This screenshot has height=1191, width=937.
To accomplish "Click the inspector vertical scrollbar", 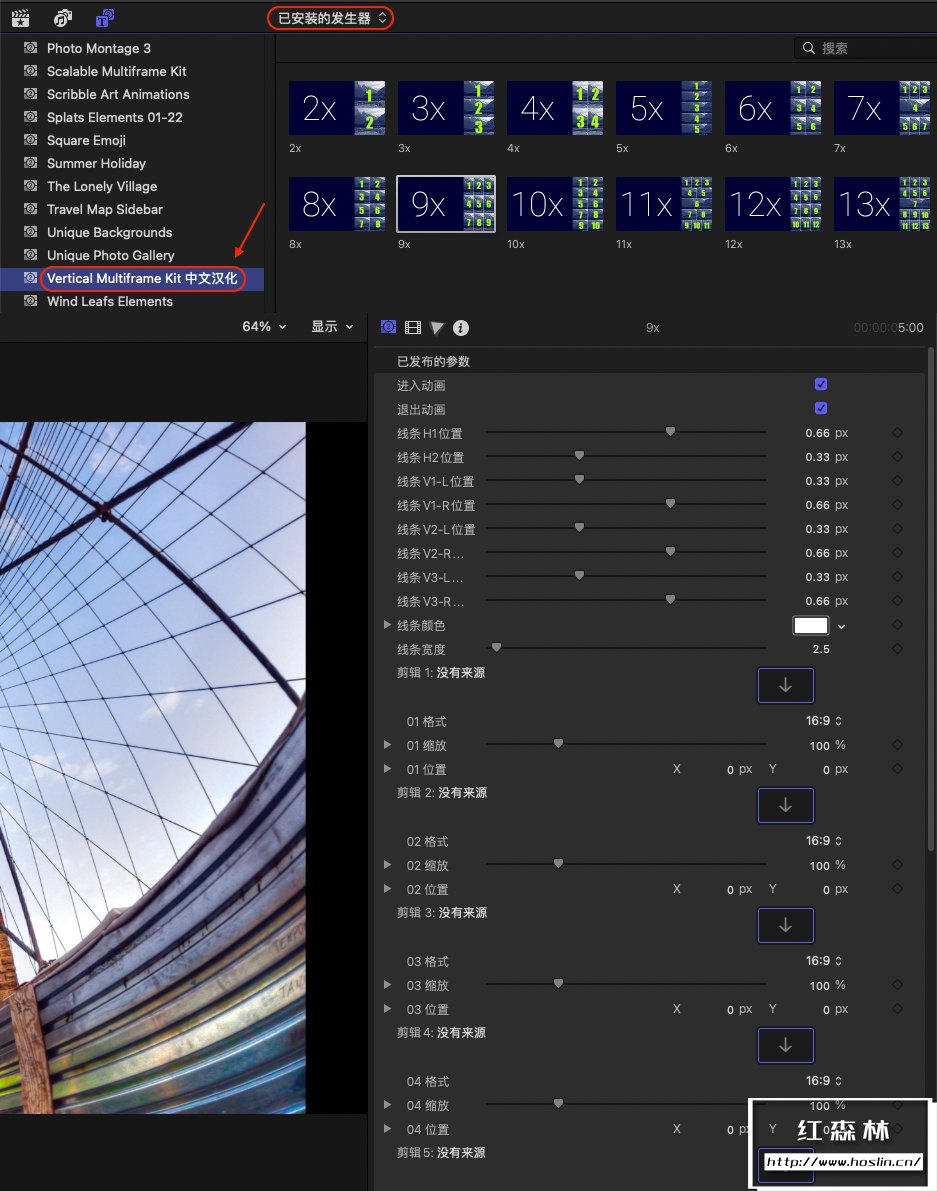I will pos(931,600).
